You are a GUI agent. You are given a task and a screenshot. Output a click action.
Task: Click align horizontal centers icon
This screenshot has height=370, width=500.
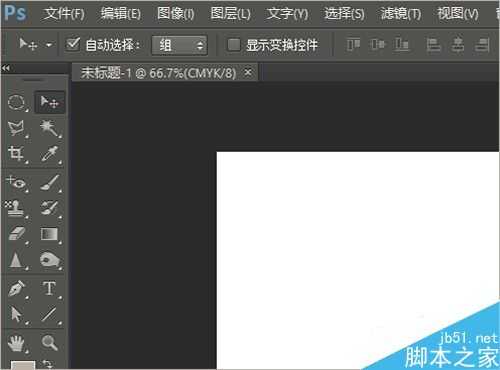[458, 45]
